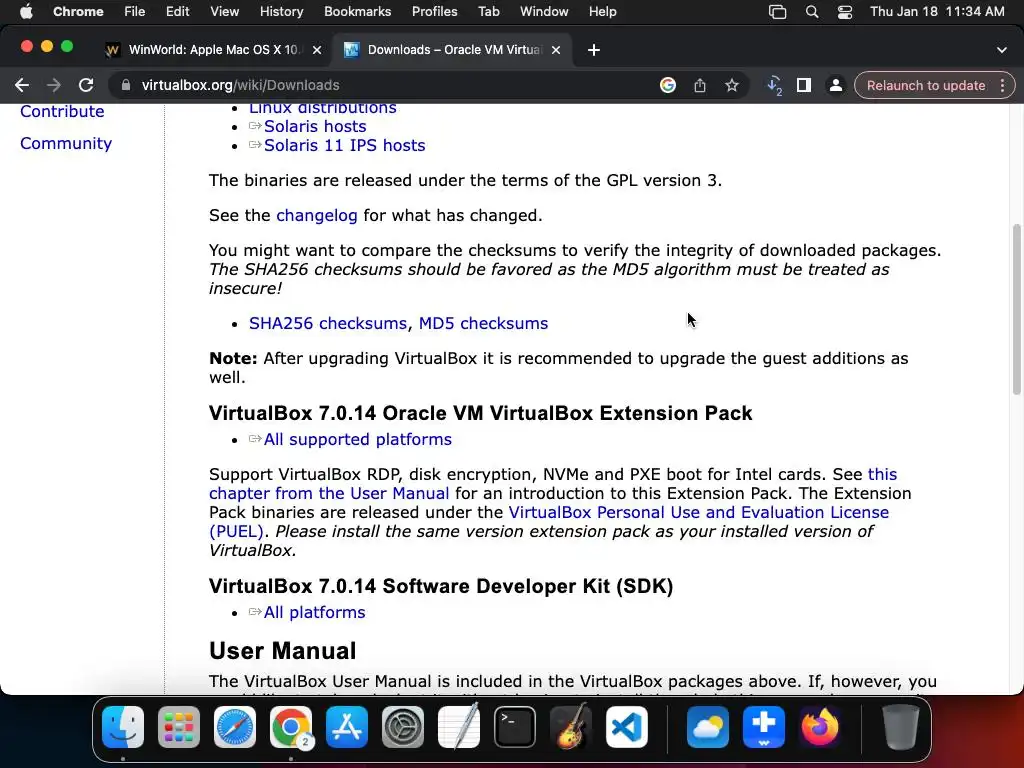Expand tab search chevron dropdown
Viewport: 1024px width, 768px height.
coord(1001,50)
